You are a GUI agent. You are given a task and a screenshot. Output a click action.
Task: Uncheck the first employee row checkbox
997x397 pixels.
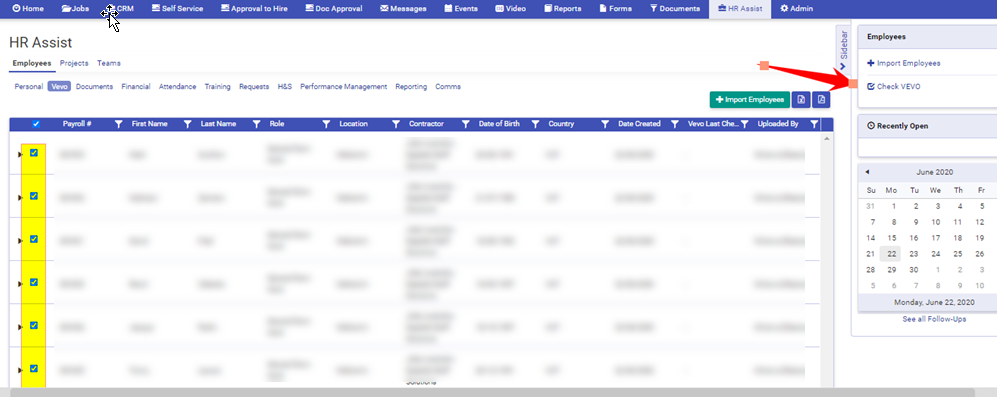pos(34,153)
